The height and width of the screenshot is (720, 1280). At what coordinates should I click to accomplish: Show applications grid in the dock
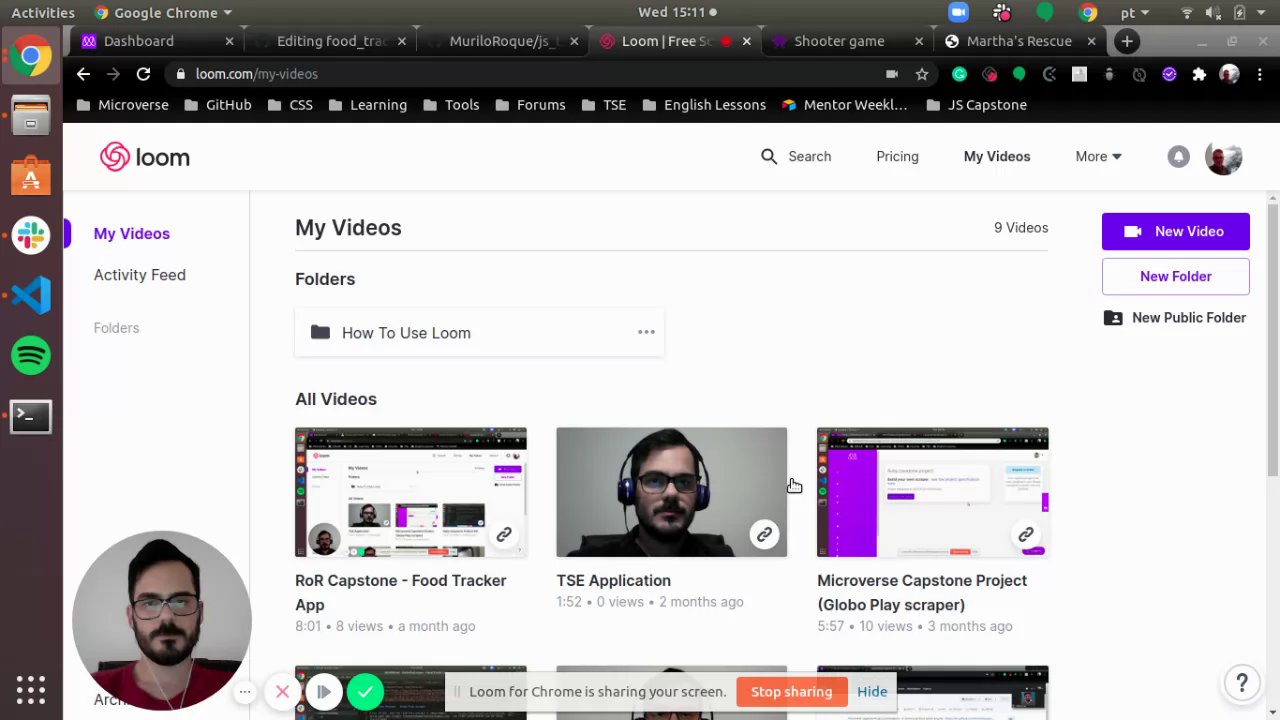point(31,690)
